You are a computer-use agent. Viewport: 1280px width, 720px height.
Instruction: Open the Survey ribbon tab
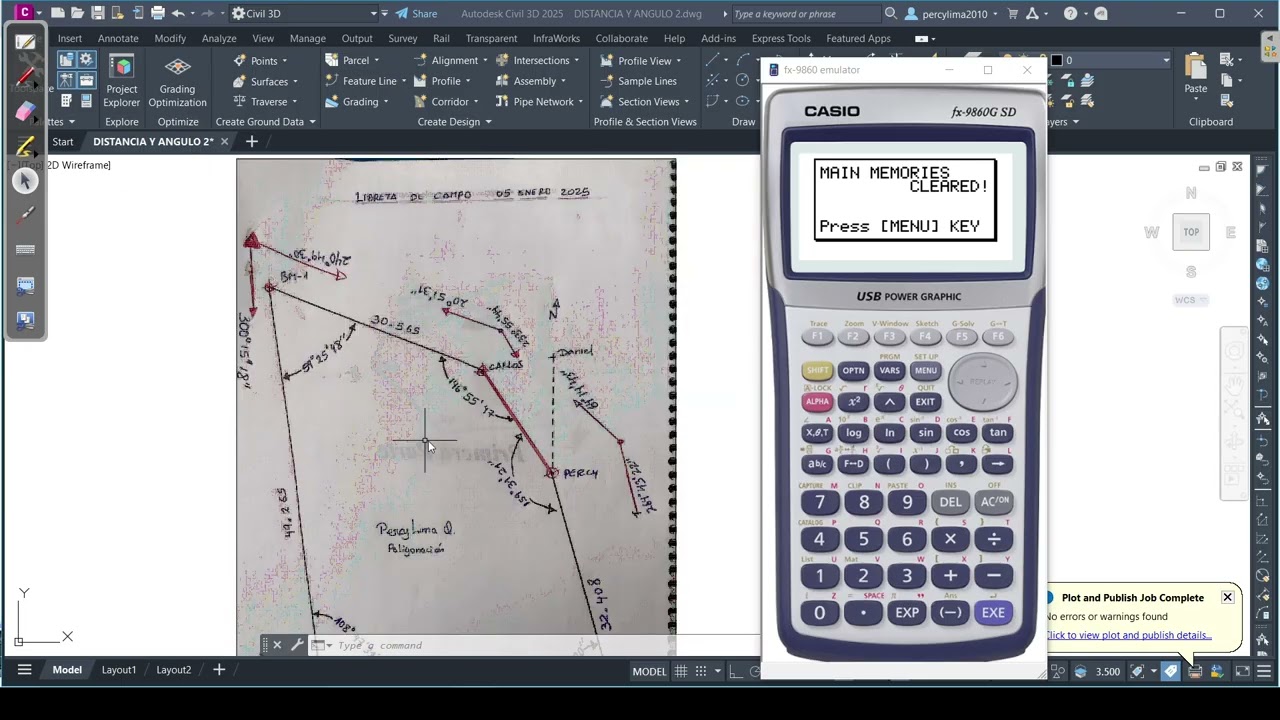pos(403,38)
